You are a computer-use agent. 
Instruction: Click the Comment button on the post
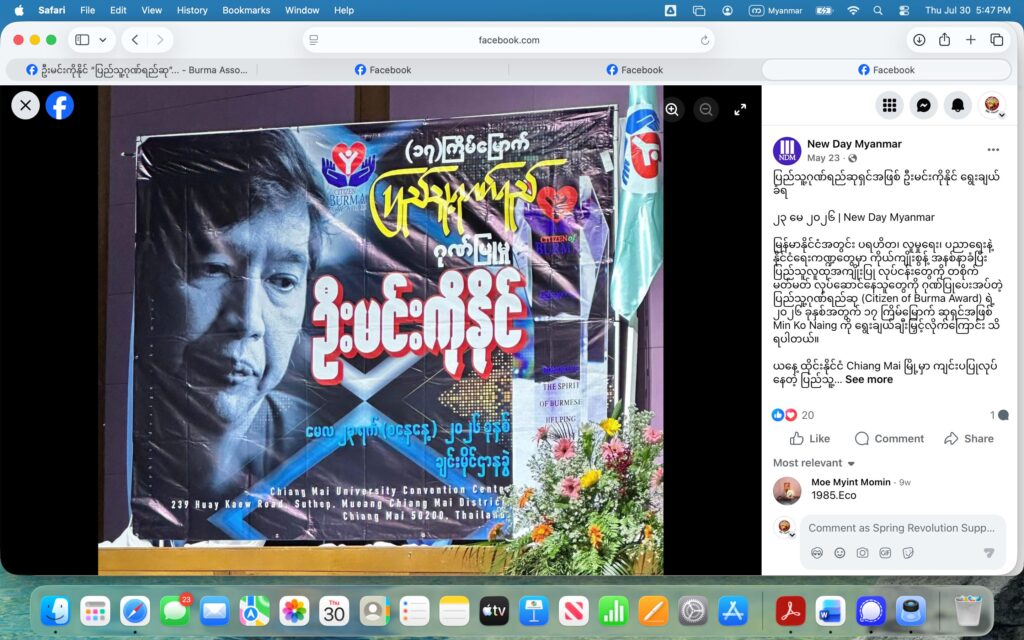[x=889, y=439]
